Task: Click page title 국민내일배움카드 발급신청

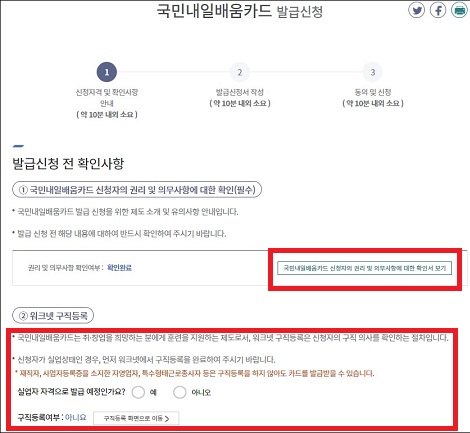Action: click(240, 11)
